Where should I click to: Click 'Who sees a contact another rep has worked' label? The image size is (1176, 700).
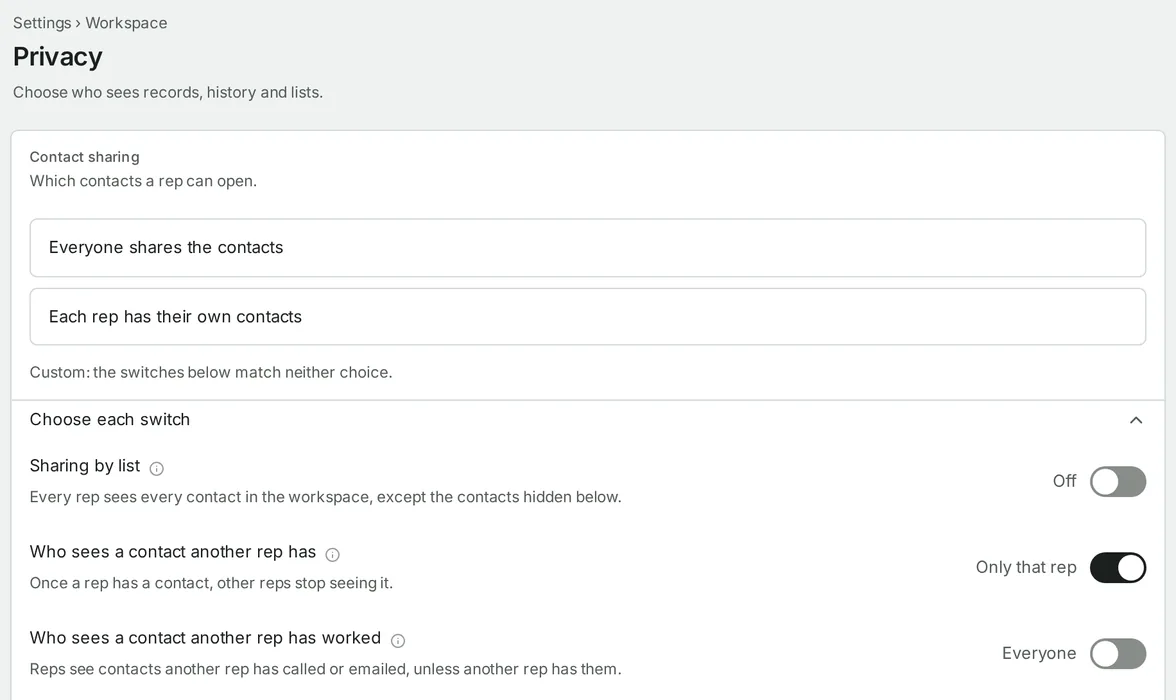(x=206, y=638)
